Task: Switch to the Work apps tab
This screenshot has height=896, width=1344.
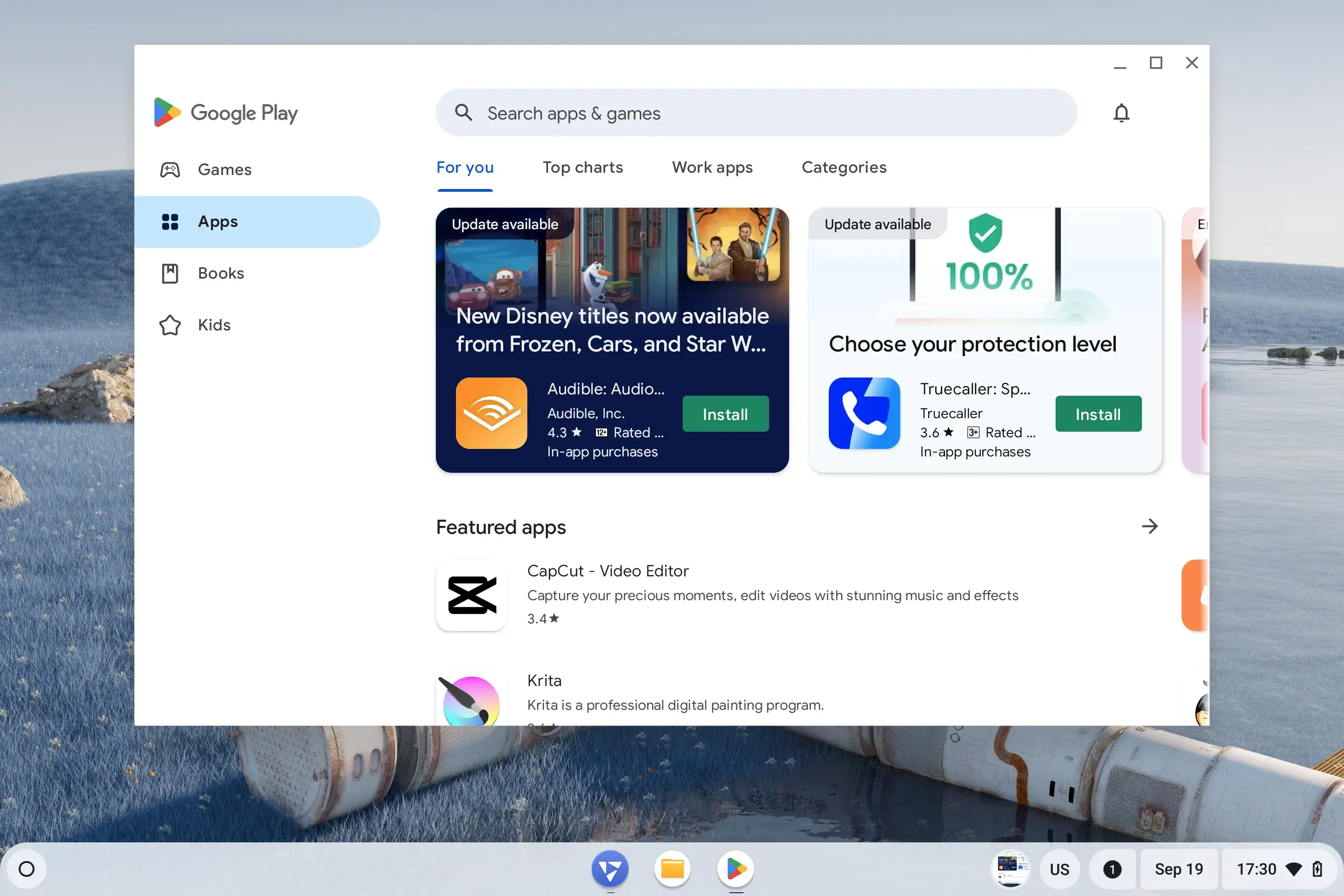Action: [x=712, y=168]
